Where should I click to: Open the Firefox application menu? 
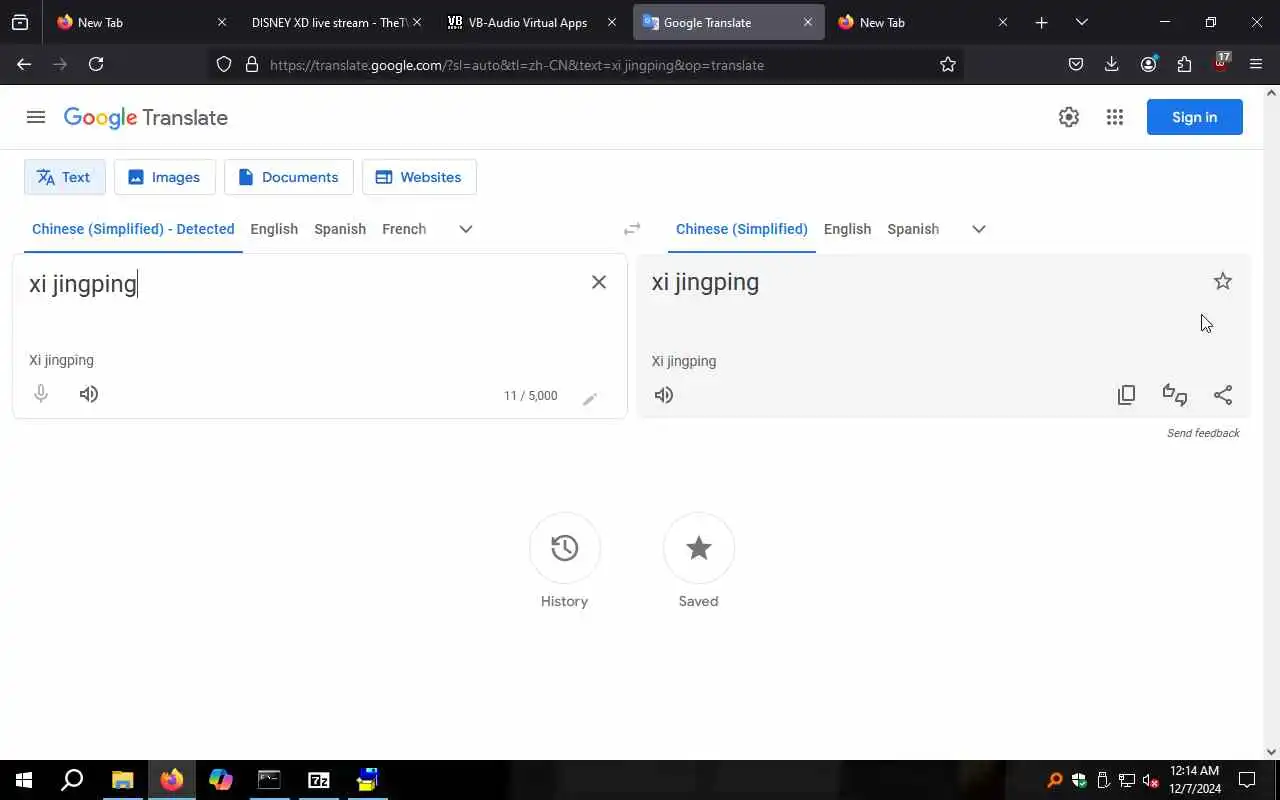[x=1256, y=64]
